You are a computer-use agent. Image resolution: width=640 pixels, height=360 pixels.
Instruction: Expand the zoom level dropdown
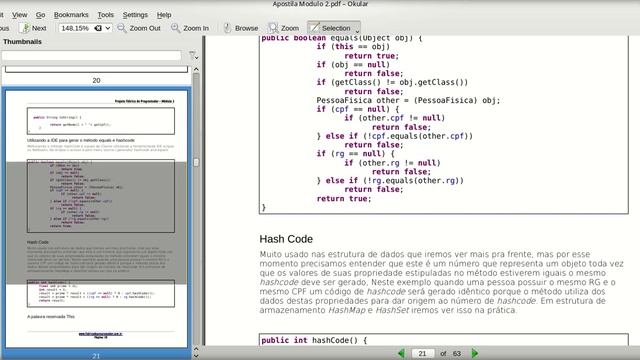pyautogui.click(x=108, y=28)
